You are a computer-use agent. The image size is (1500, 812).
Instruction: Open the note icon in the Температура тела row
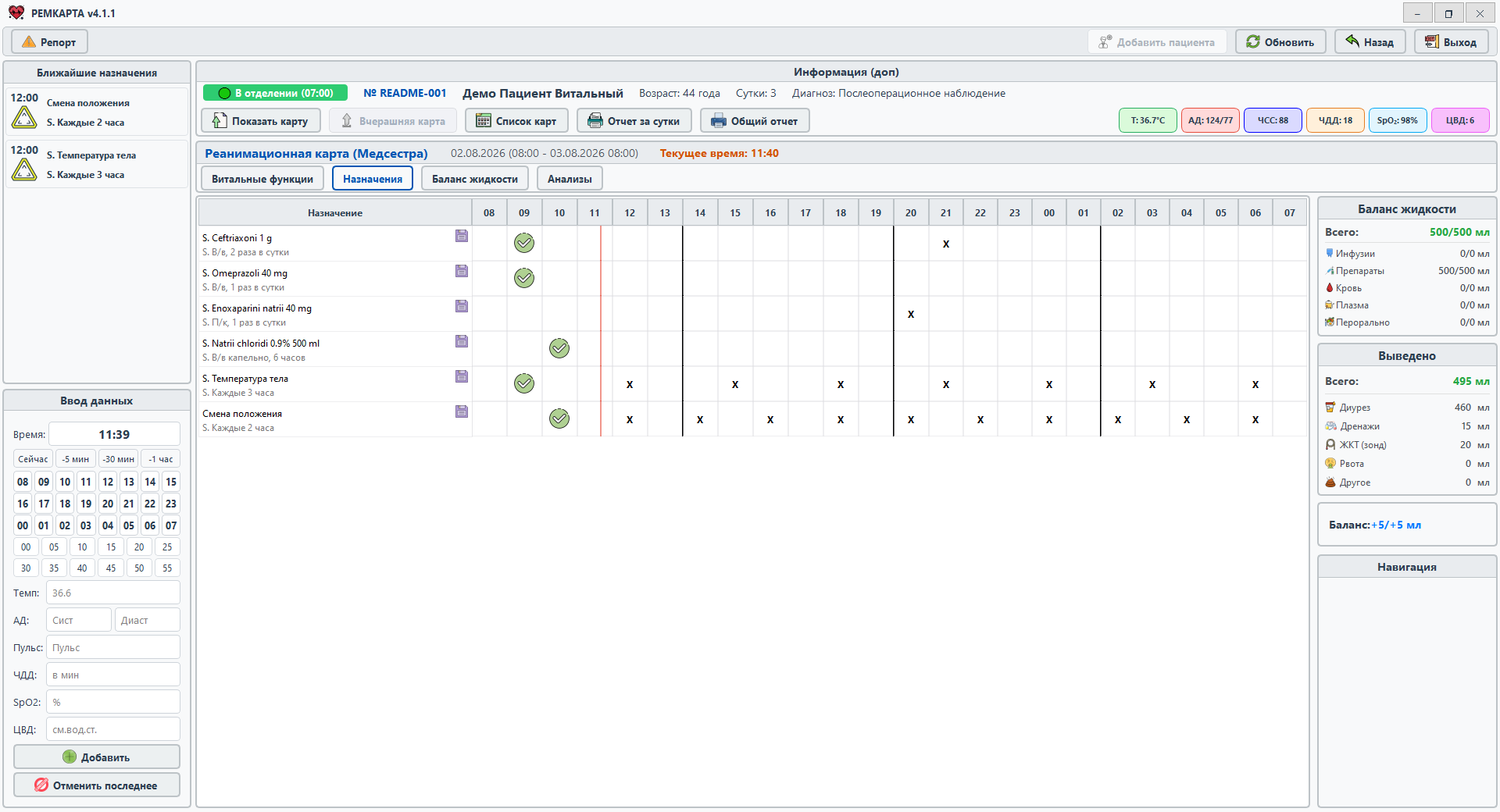point(462,376)
